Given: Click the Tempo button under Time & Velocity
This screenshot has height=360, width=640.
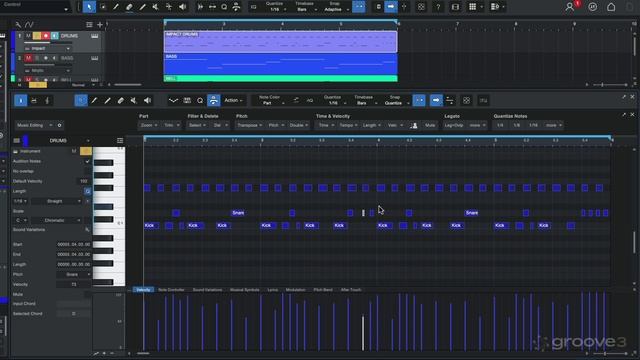Looking at the screenshot, I should [x=348, y=125].
